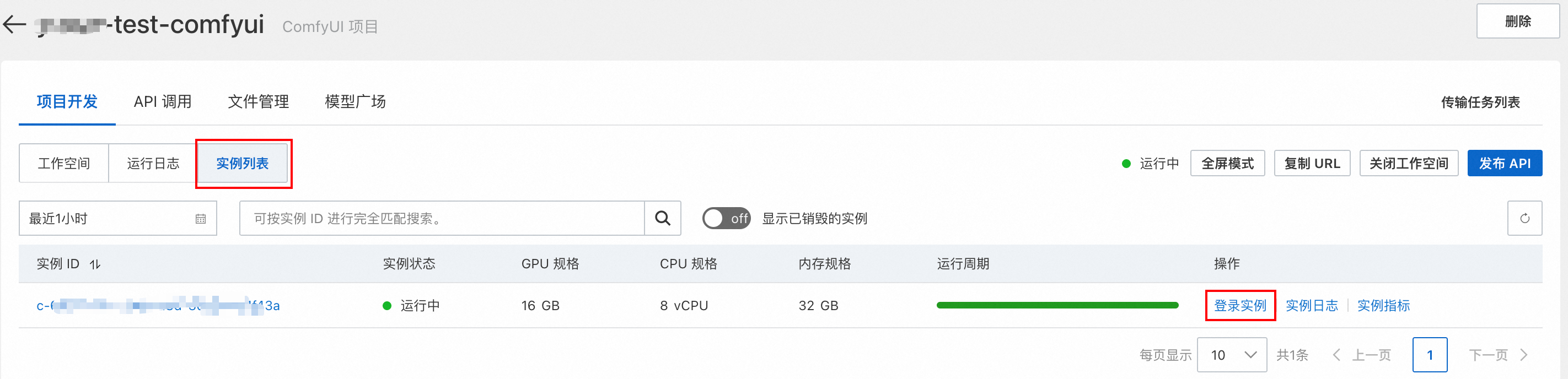Viewport: 1568px width, 379px height.
Task: Click the 发布 API button
Action: 1505,163
